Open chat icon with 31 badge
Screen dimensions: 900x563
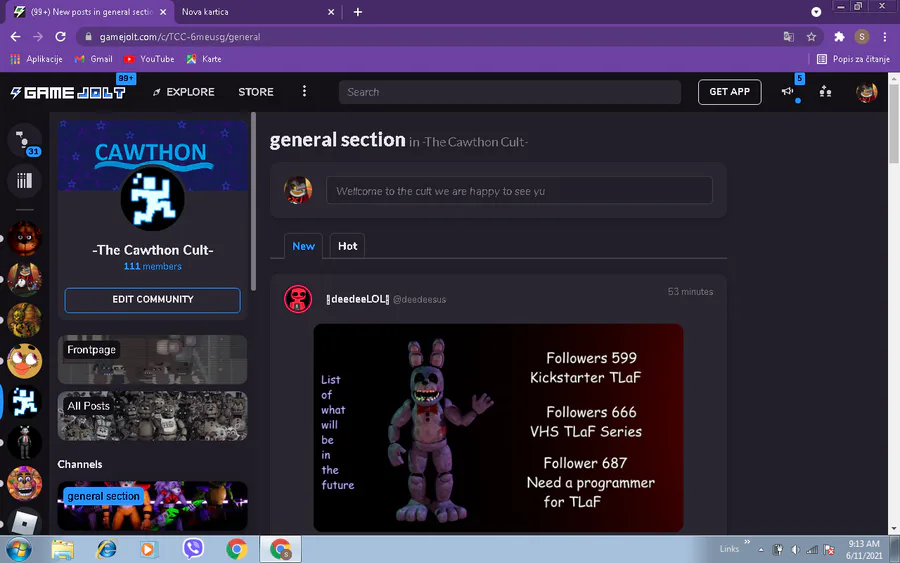click(24, 139)
